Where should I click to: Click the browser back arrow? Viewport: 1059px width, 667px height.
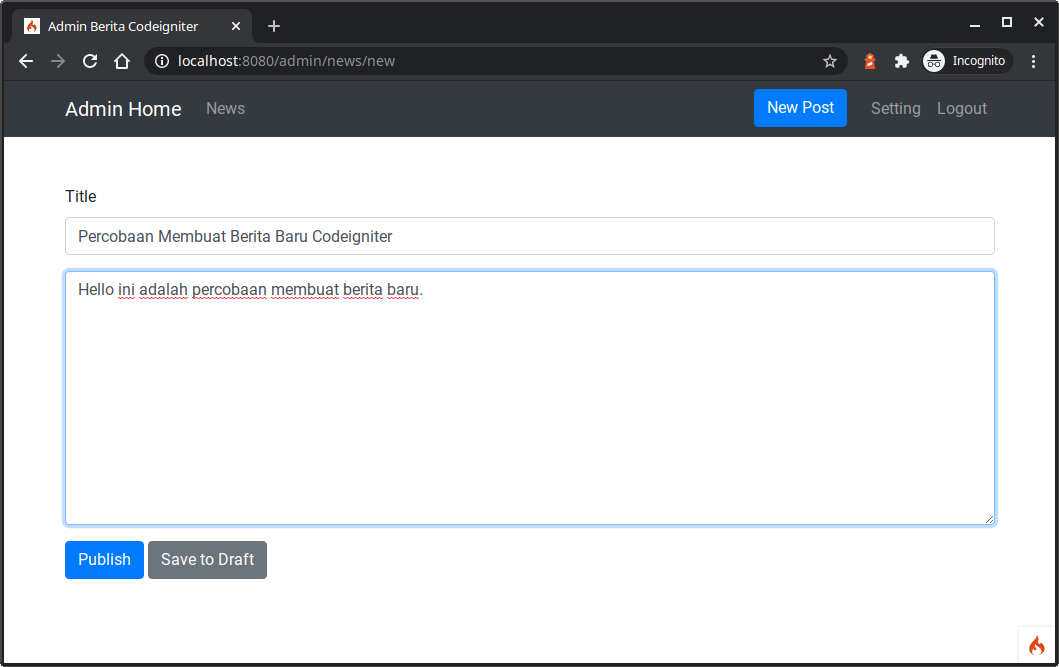point(26,61)
